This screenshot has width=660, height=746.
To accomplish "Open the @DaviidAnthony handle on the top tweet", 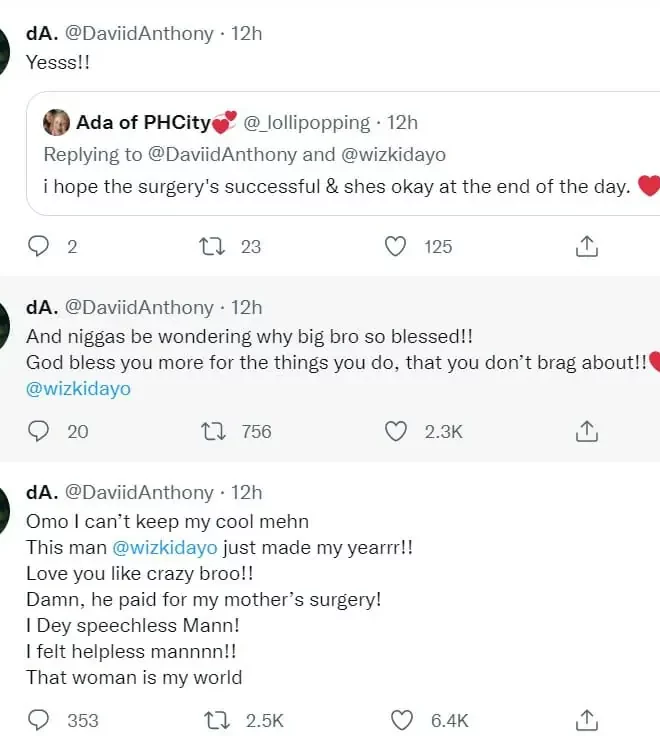I will 139,33.
